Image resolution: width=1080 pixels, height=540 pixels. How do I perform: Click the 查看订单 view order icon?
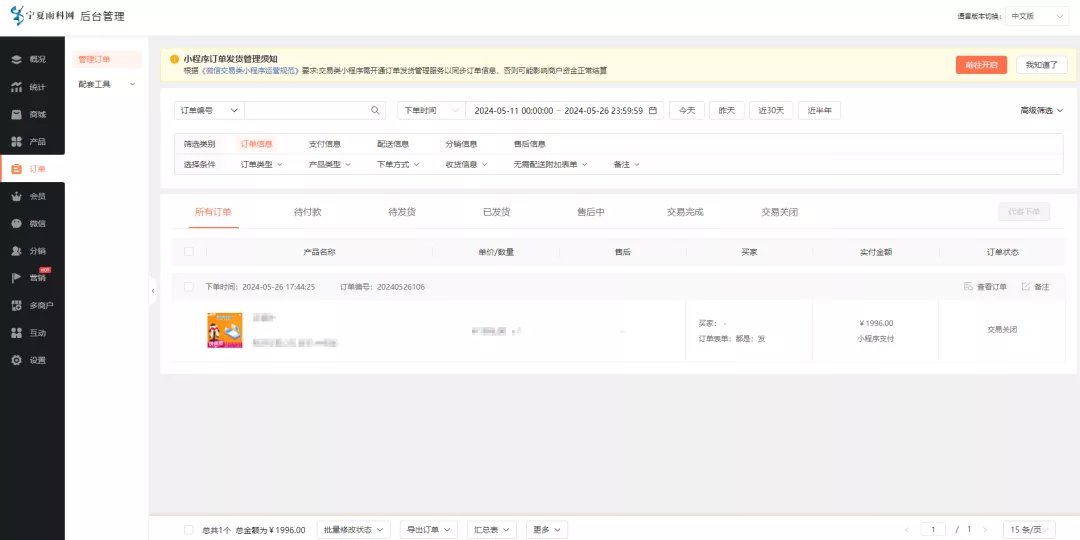tap(968, 287)
